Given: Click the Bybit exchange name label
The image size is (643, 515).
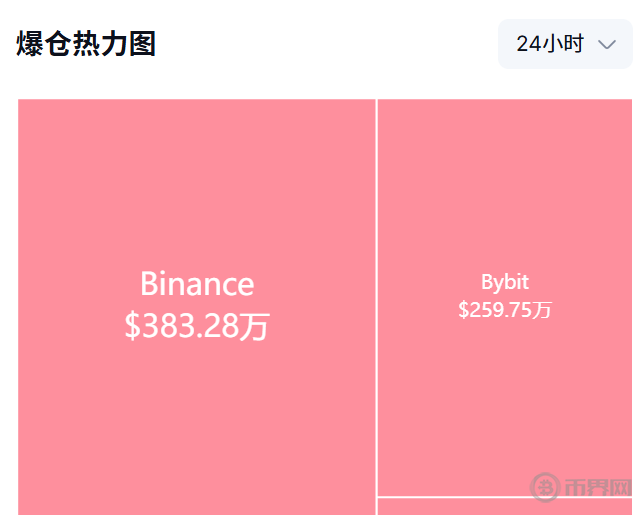Looking at the screenshot, I should (505, 281).
